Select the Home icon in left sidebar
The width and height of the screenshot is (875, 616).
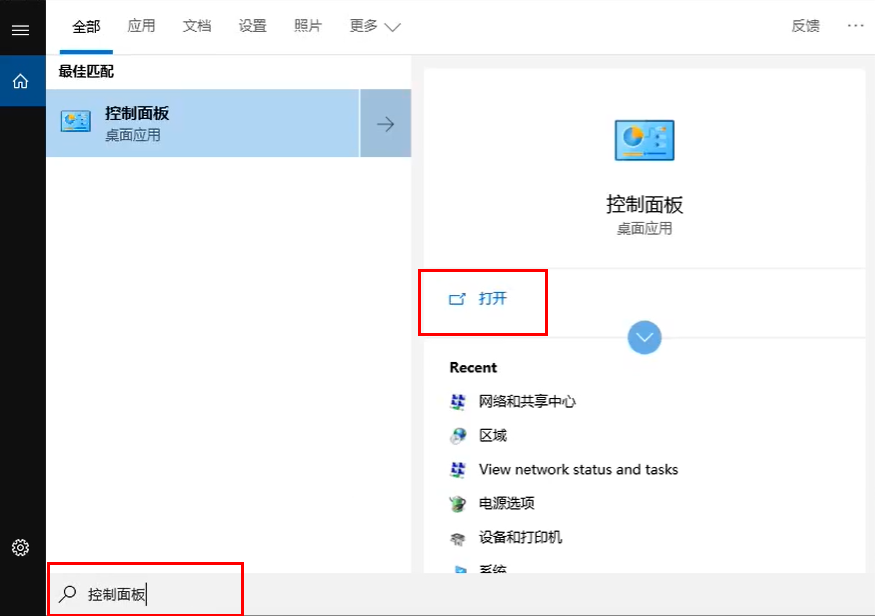click(21, 81)
